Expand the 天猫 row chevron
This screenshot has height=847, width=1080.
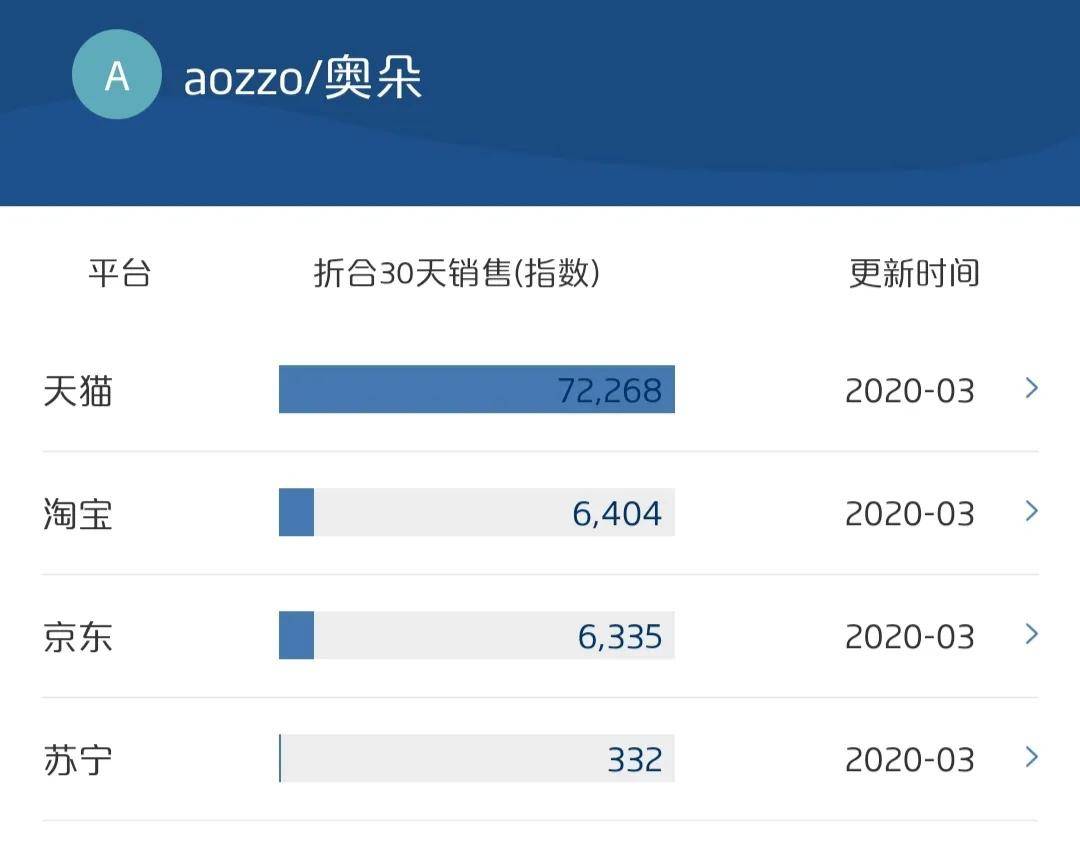1032,388
